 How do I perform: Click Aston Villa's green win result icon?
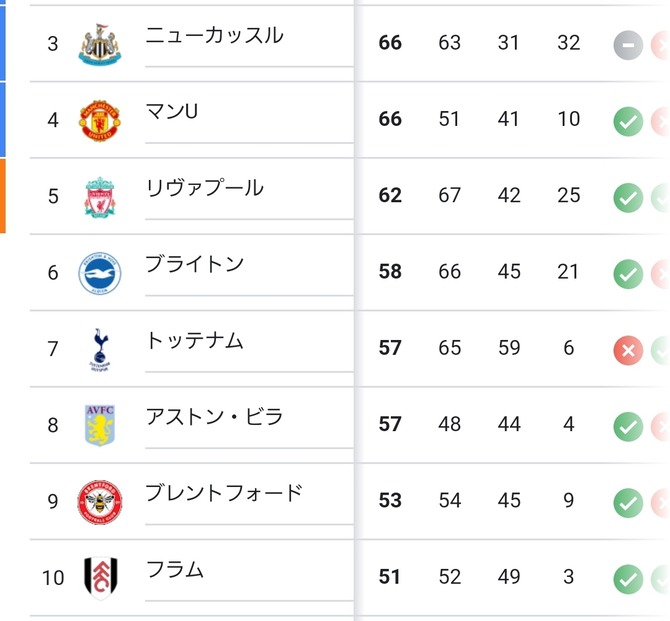(x=628, y=425)
